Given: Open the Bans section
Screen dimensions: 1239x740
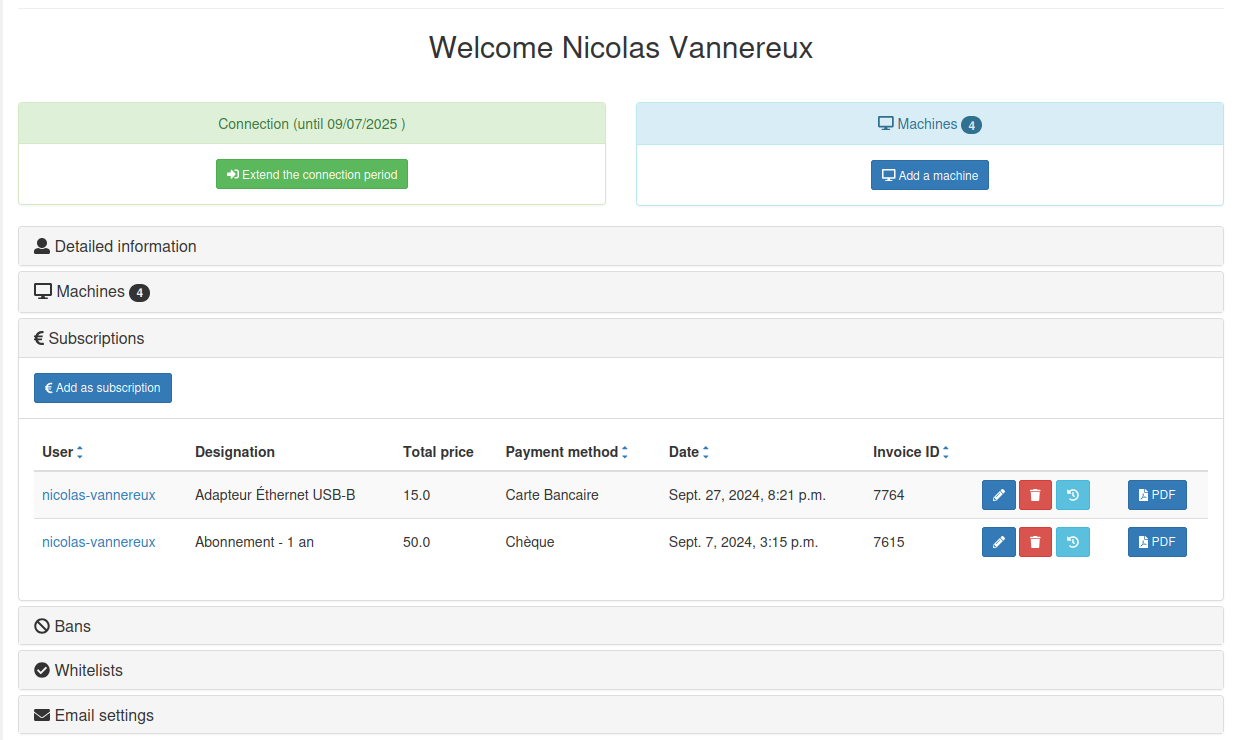Looking at the screenshot, I should [72, 626].
